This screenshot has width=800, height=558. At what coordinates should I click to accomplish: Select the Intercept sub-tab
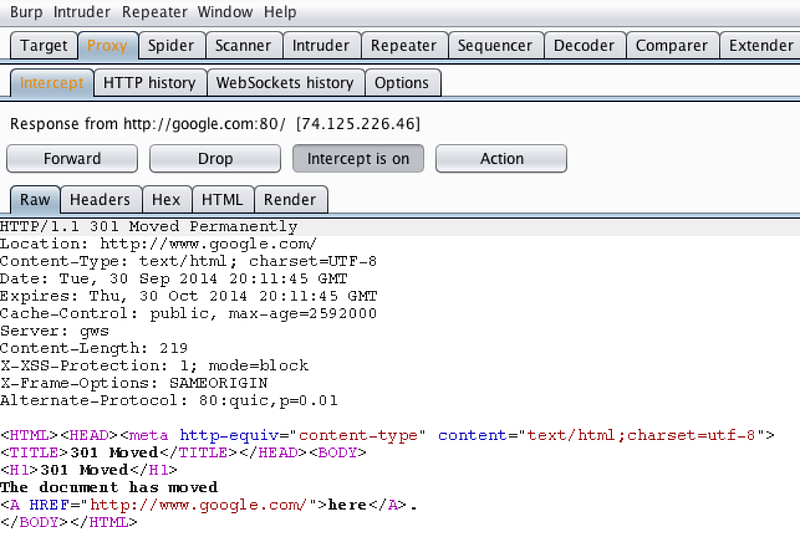(x=52, y=83)
